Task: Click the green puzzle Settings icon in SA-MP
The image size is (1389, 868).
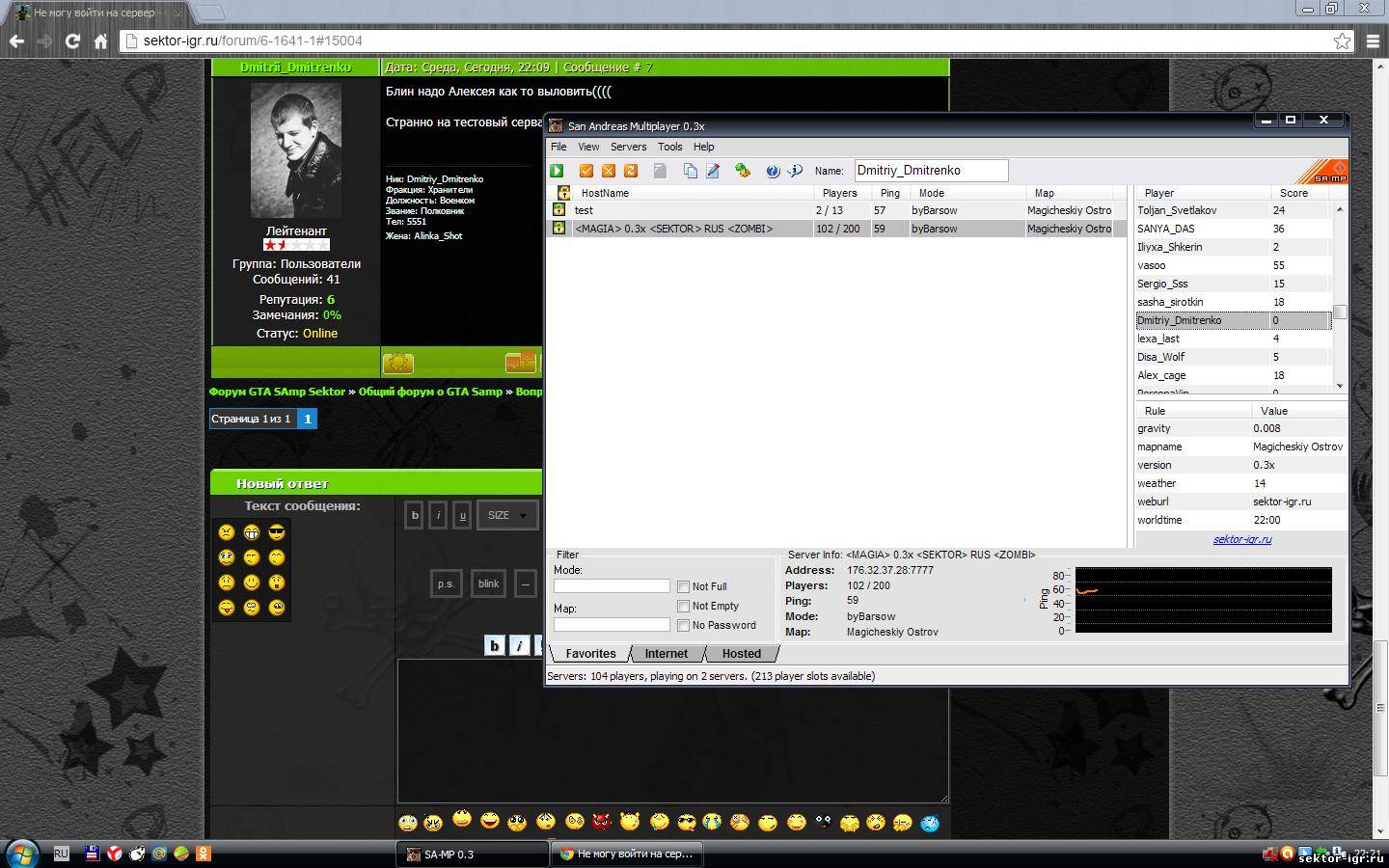Action: pos(743,171)
